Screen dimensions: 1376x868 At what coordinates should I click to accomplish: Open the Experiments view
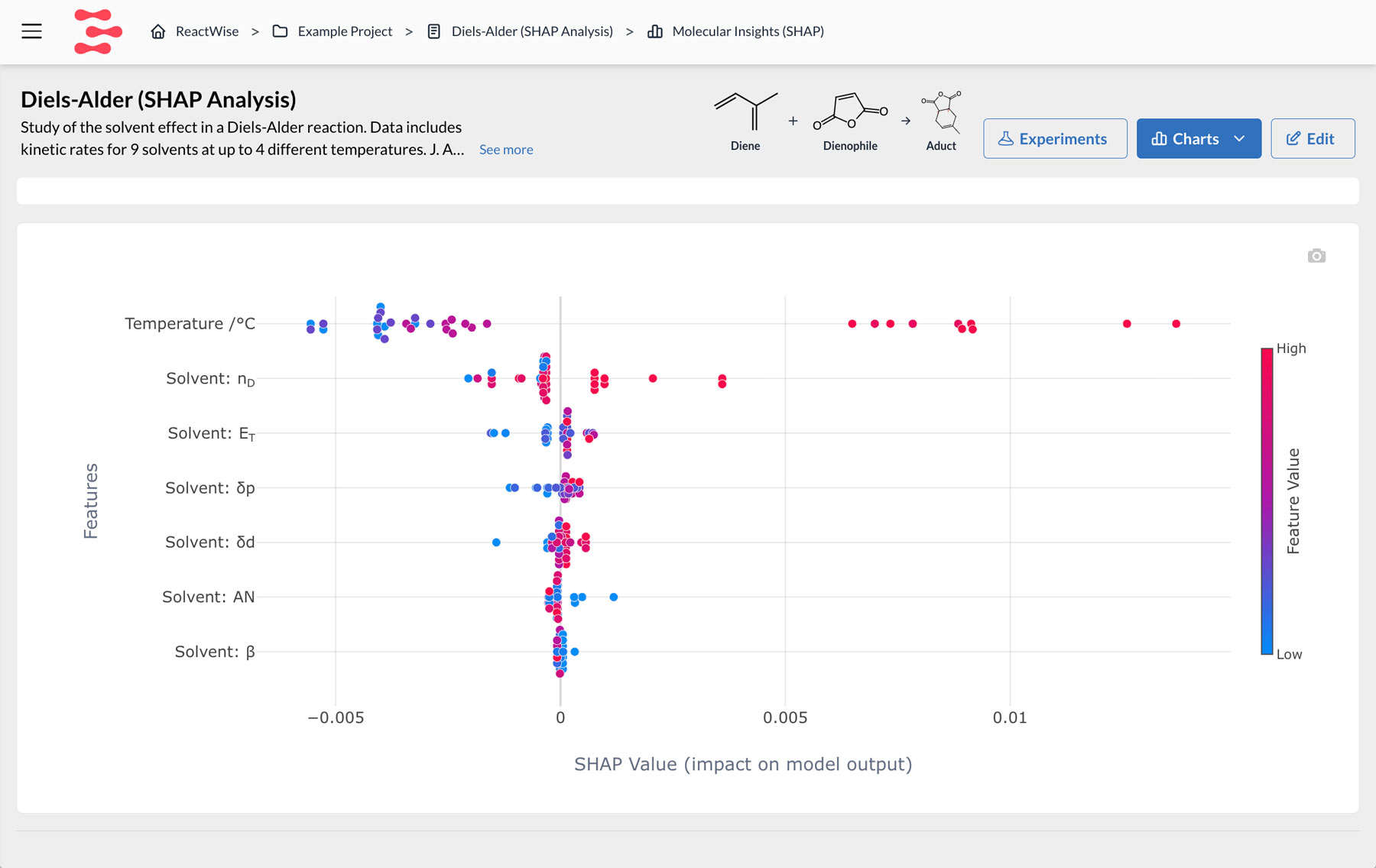1055,138
